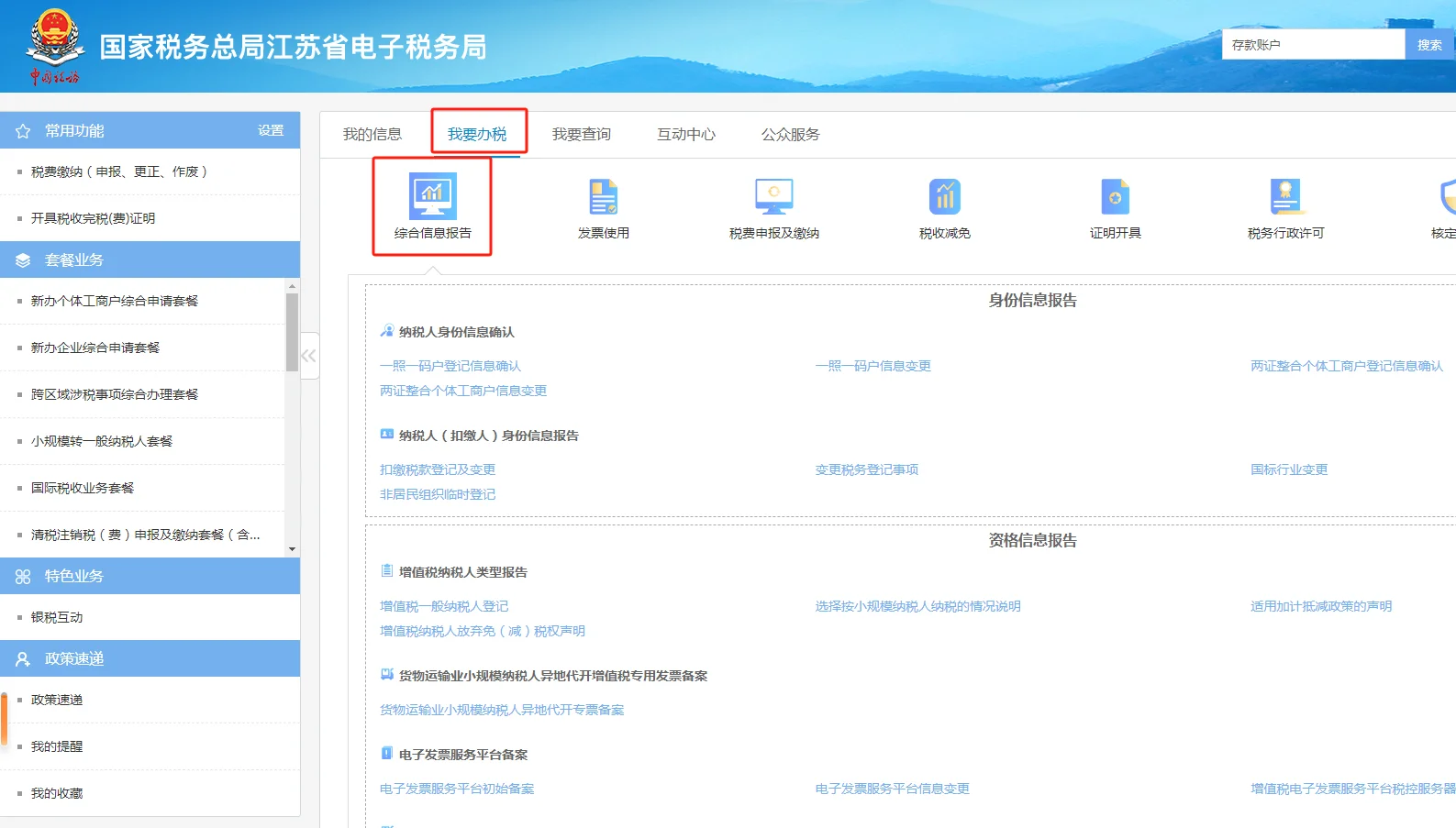Click 身份信息报告 section heading
This screenshot has width=1456, height=828.
(x=1033, y=300)
